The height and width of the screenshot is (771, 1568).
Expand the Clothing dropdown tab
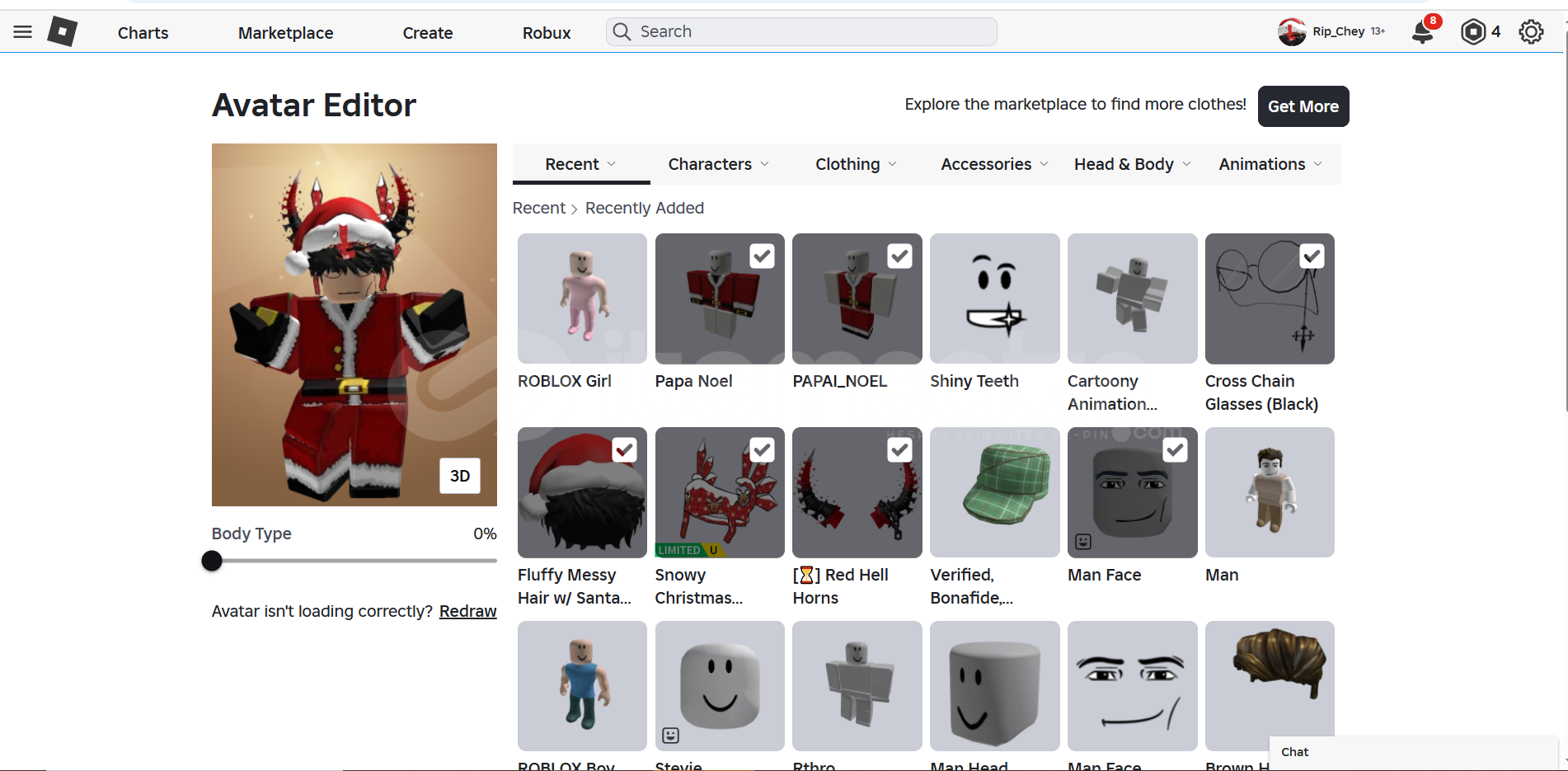857,164
